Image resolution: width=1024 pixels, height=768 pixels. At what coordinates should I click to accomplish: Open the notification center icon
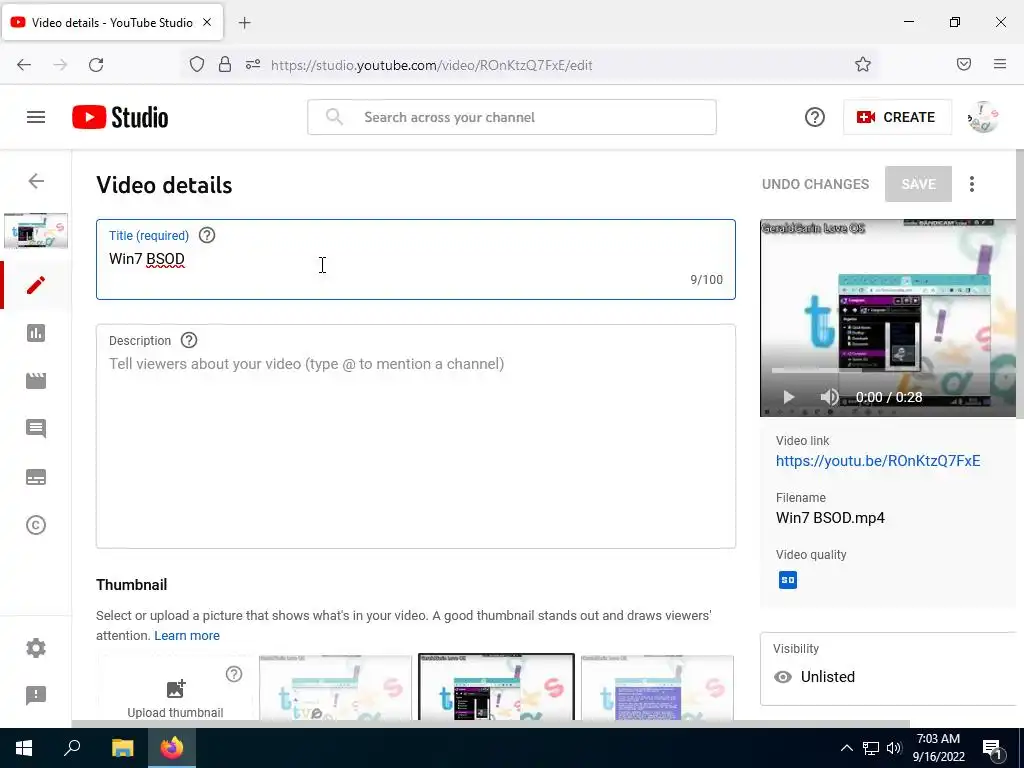(993, 749)
